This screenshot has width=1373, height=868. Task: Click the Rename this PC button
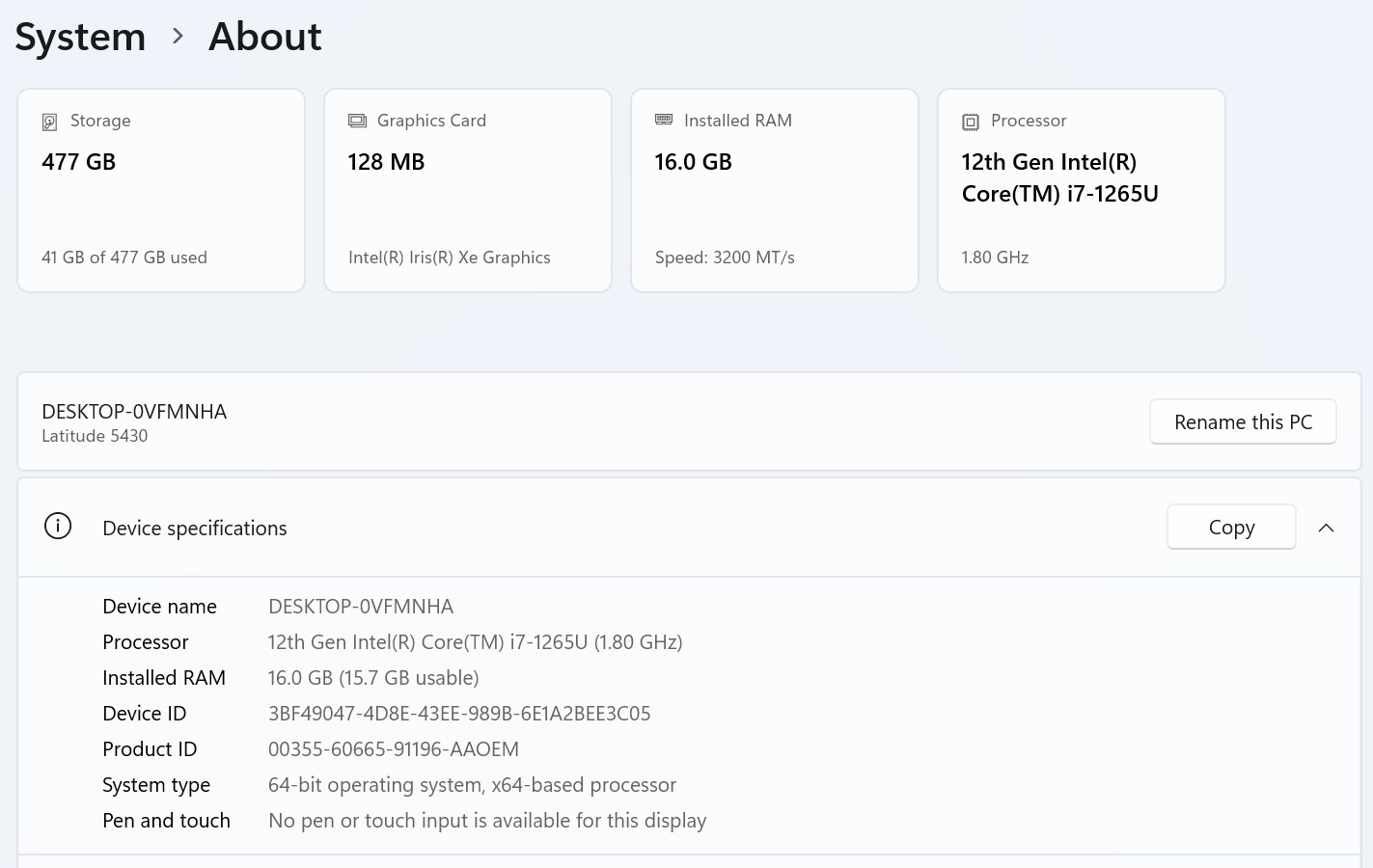pos(1243,422)
